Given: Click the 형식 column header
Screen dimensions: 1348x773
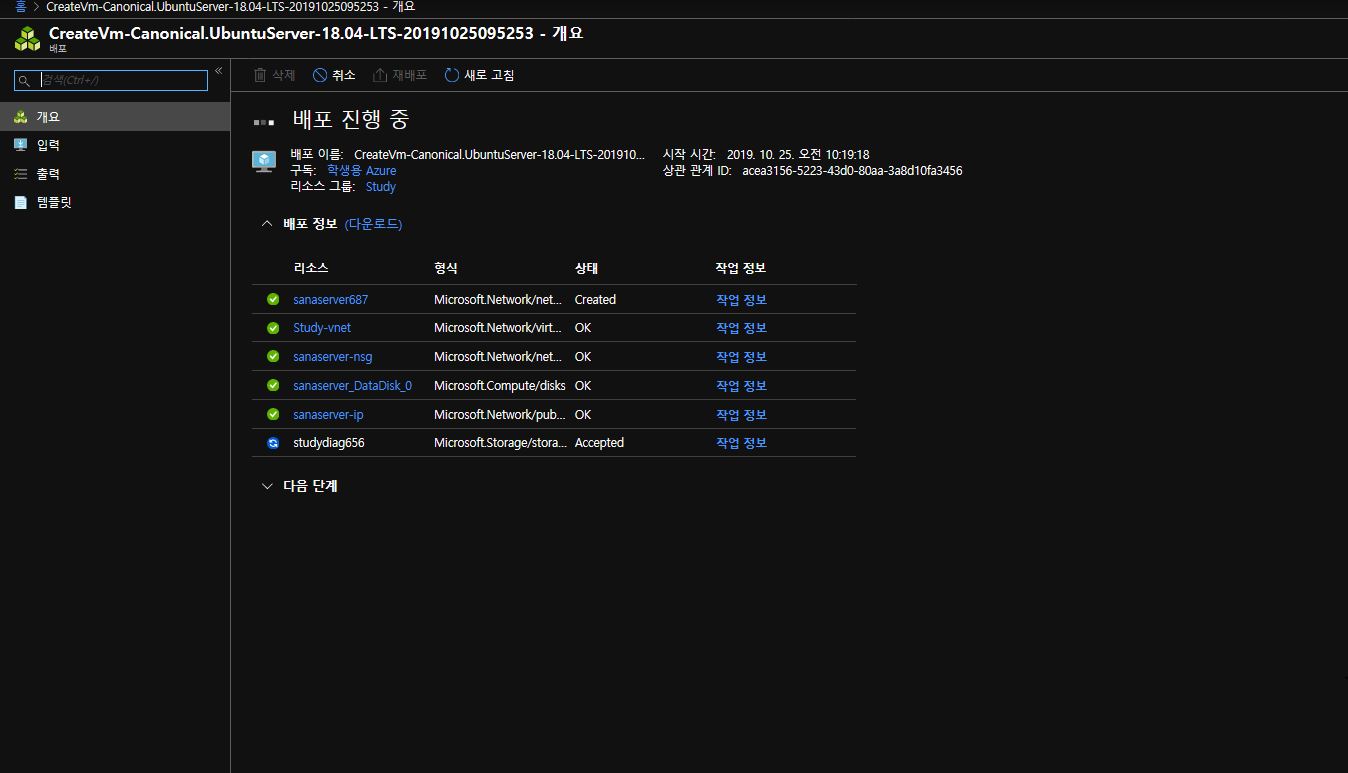Looking at the screenshot, I should (x=446, y=268).
